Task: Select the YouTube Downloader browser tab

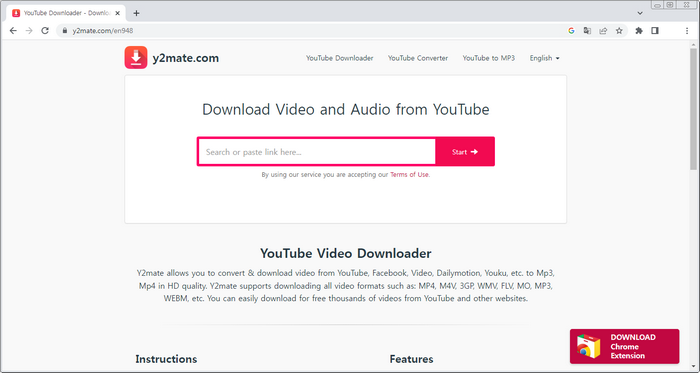Action: point(66,13)
